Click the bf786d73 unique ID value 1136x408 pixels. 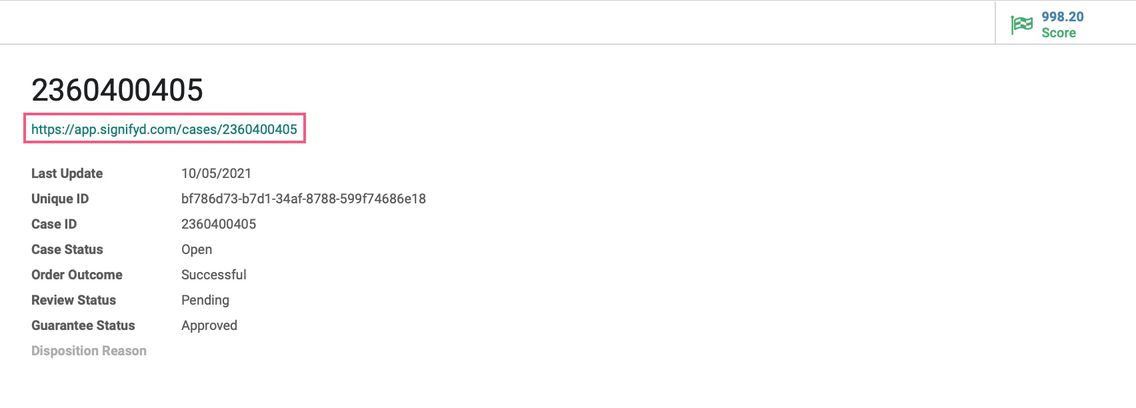pyautogui.click(x=304, y=199)
